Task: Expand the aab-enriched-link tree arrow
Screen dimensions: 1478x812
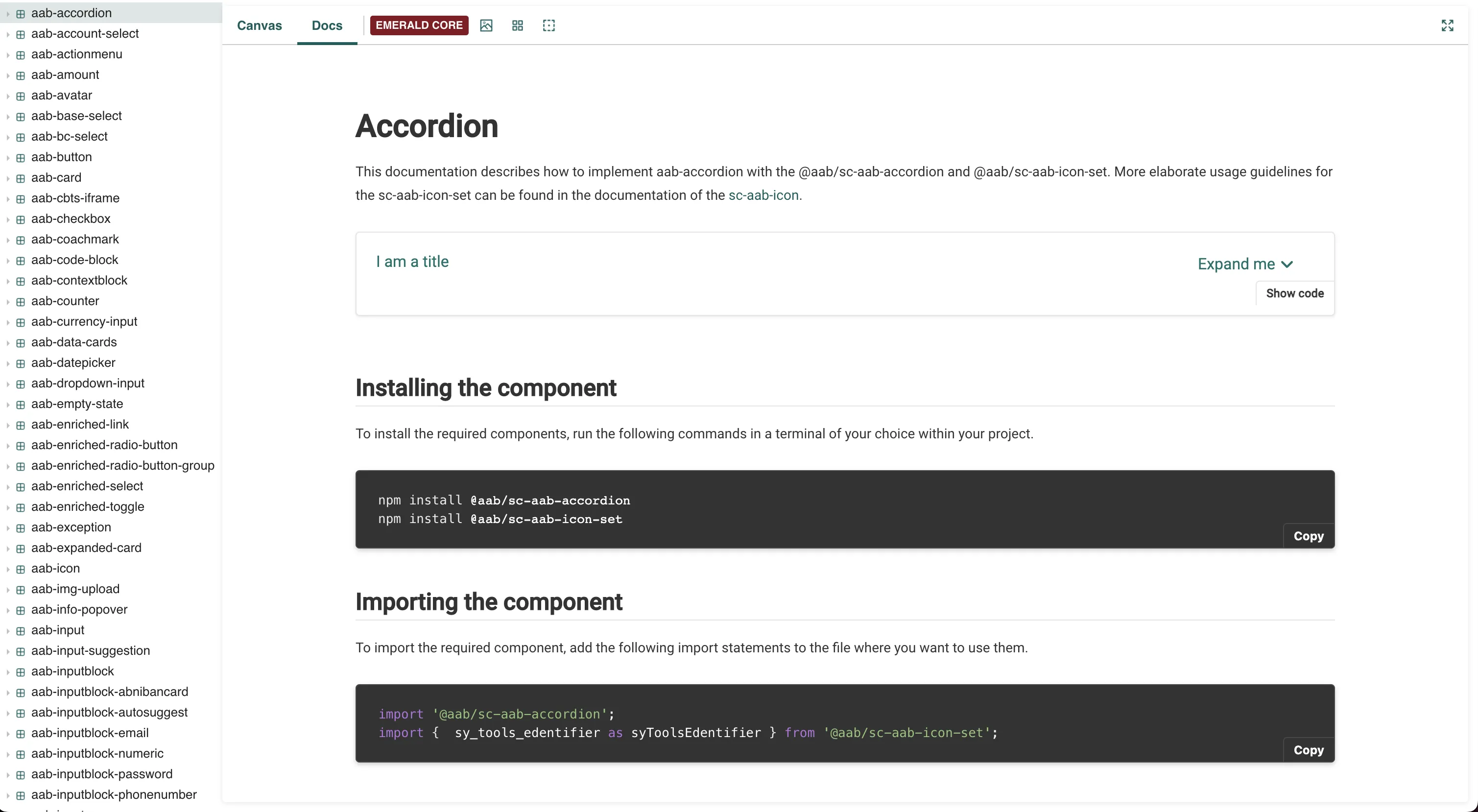Action: pos(8,425)
